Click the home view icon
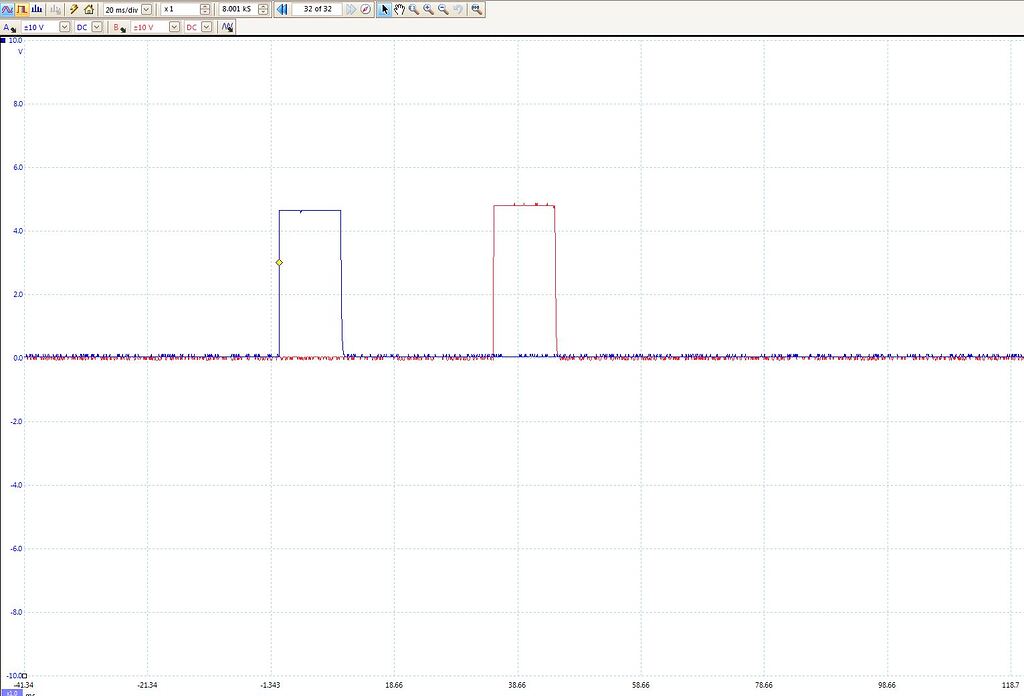The height and width of the screenshot is (696, 1024). pos(87,9)
